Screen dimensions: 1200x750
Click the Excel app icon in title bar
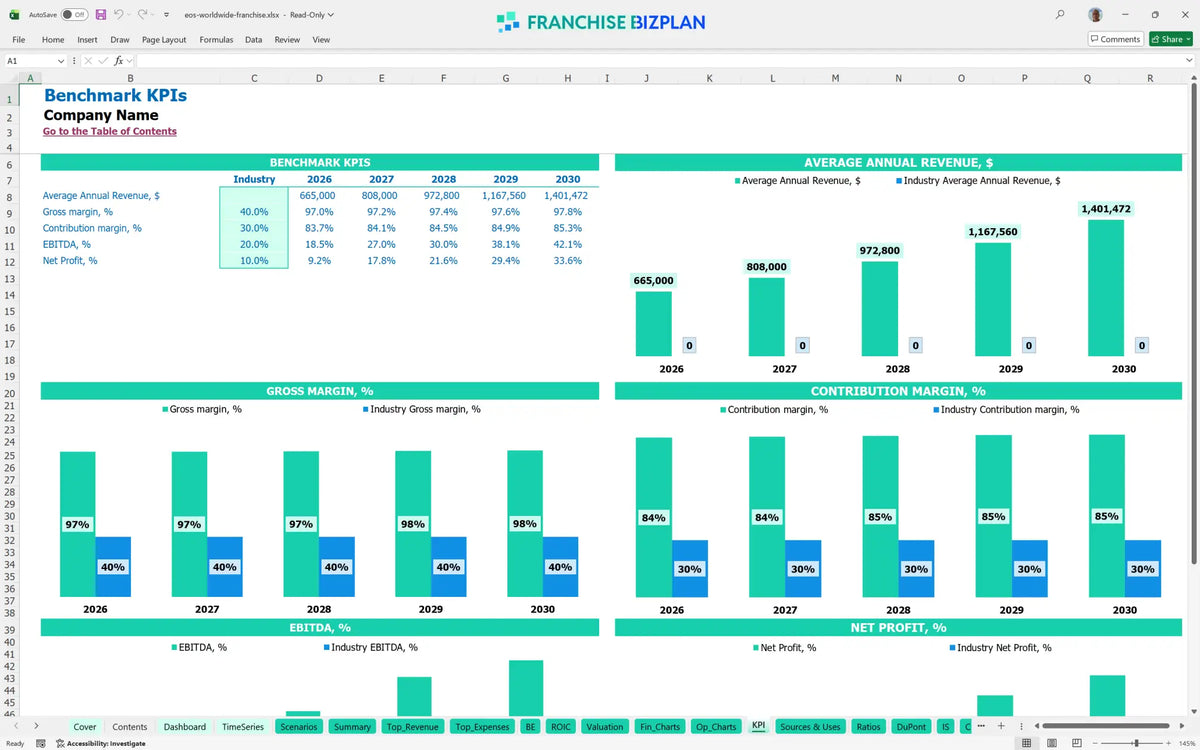pyautogui.click(x=13, y=15)
